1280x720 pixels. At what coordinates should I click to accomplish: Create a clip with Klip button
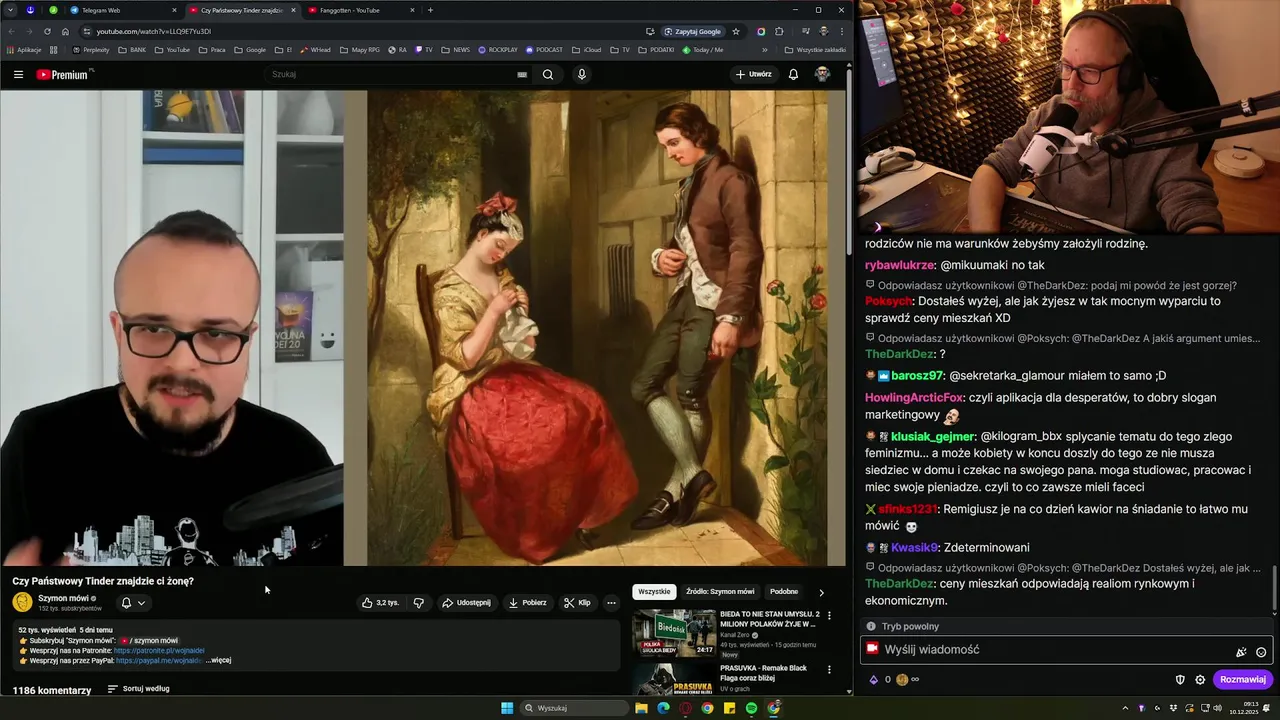point(578,603)
